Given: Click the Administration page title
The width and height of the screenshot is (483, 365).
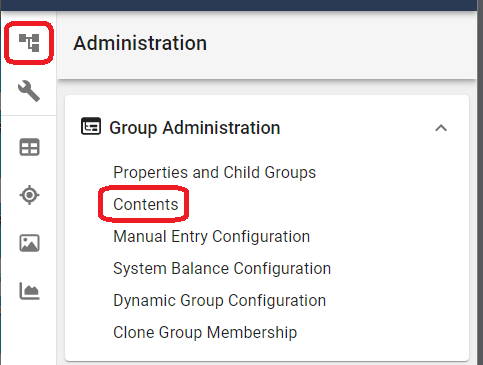Looking at the screenshot, I should pyautogui.click(x=140, y=43).
